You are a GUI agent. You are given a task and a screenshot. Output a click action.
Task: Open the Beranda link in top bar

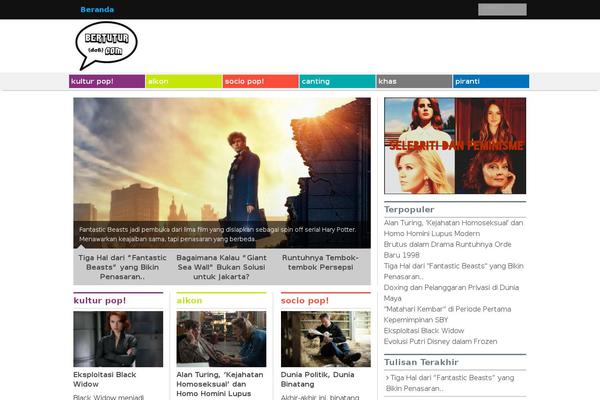[x=97, y=10]
